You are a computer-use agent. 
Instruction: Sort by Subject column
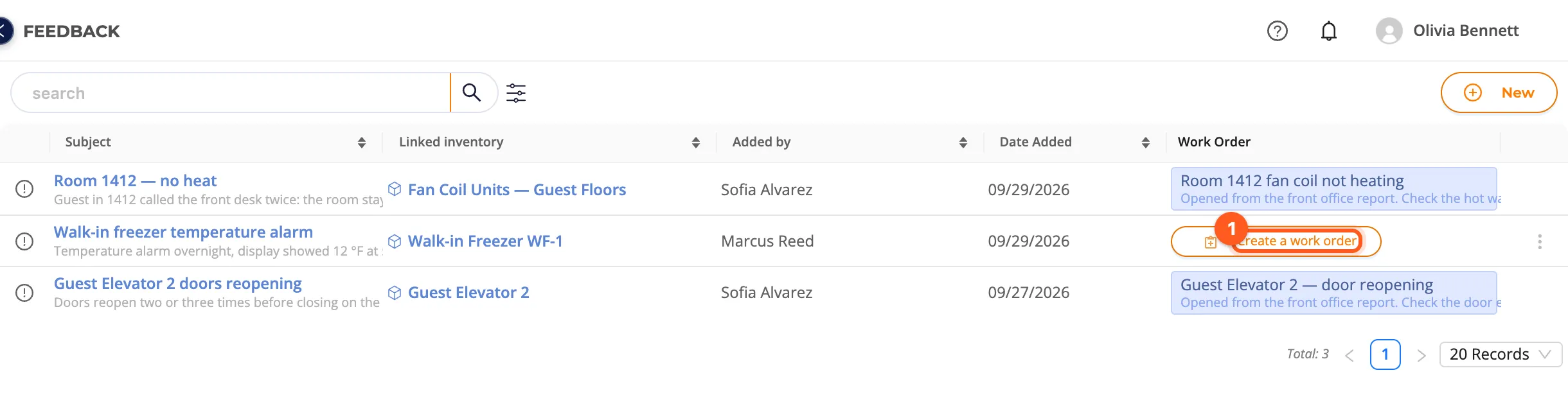(x=362, y=143)
